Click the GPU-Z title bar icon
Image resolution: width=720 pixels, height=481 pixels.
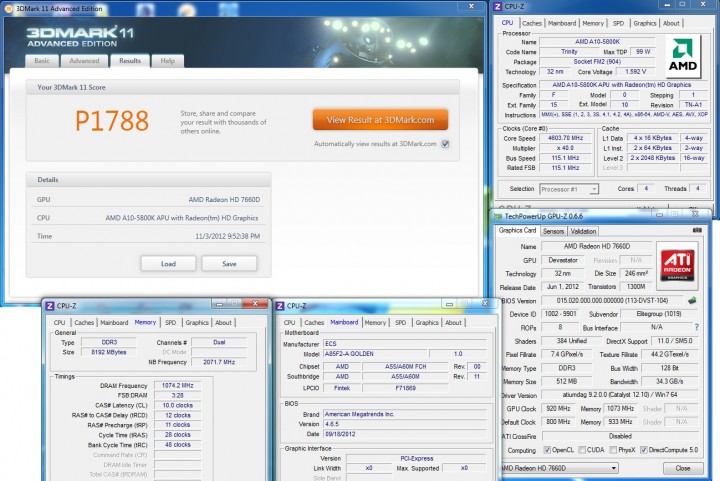(498, 216)
